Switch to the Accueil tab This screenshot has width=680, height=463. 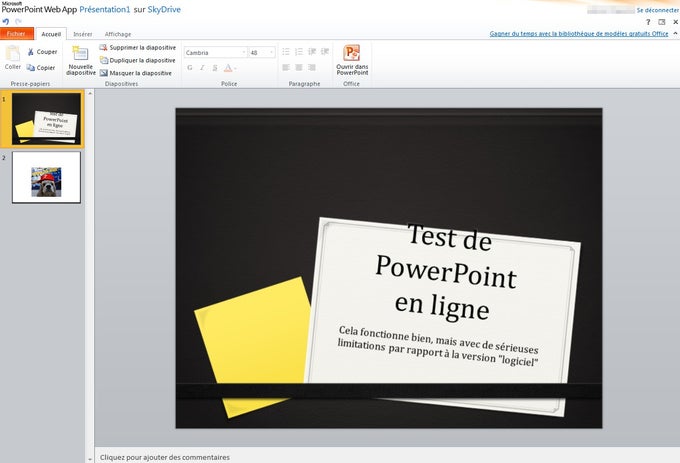(51, 34)
